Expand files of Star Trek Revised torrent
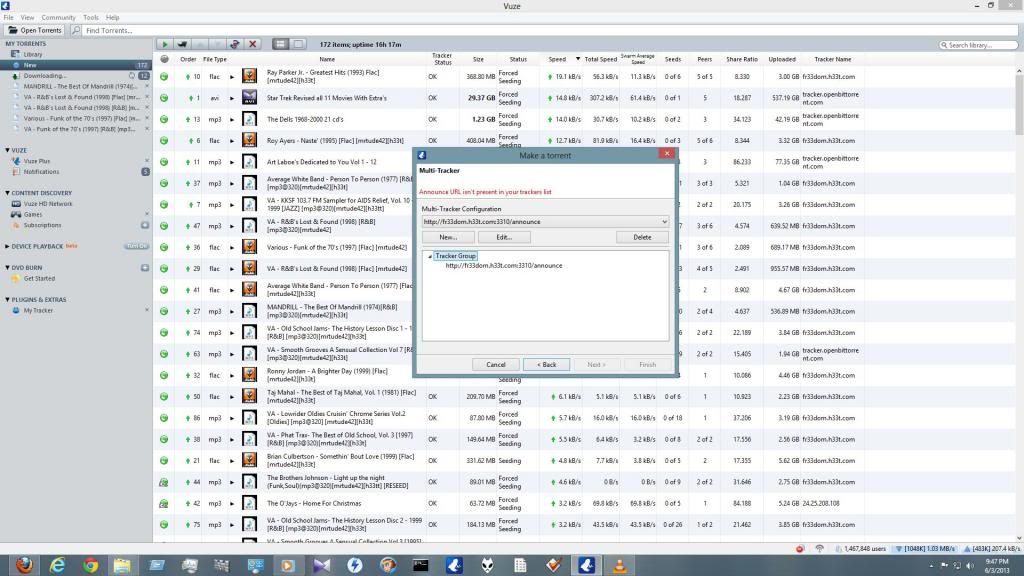Screen dimensions: 1024x576 point(232,98)
